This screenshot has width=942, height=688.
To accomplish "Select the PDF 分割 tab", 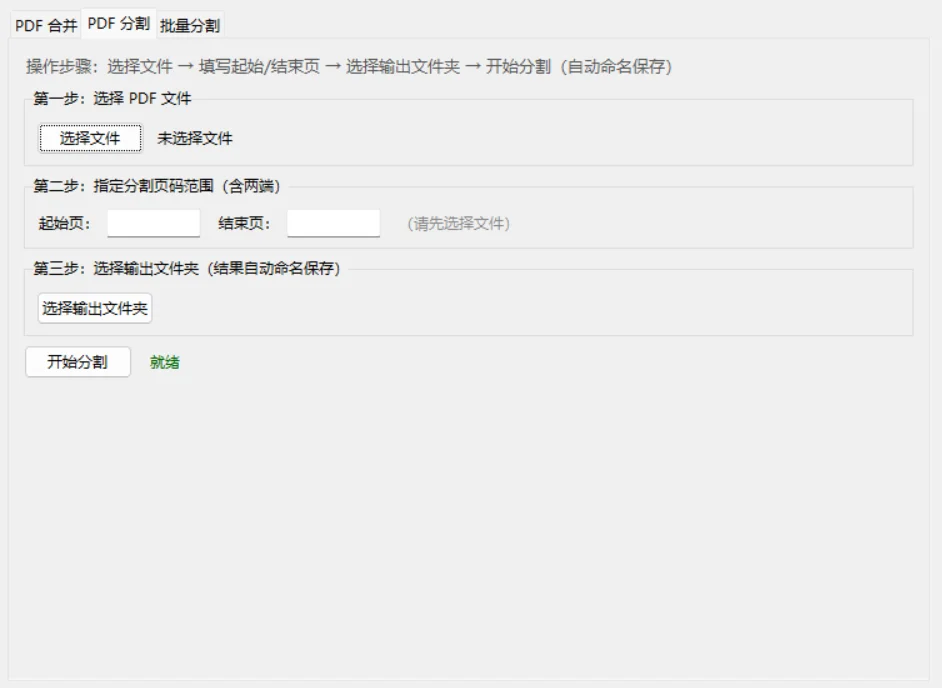I will pyautogui.click(x=118, y=24).
